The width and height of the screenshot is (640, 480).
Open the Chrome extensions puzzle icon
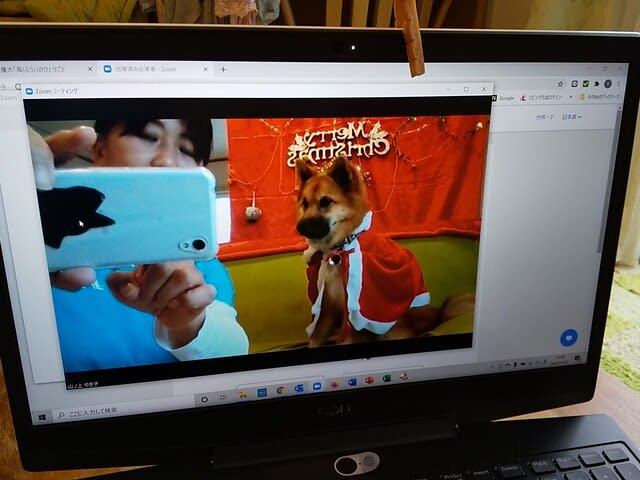coord(597,84)
